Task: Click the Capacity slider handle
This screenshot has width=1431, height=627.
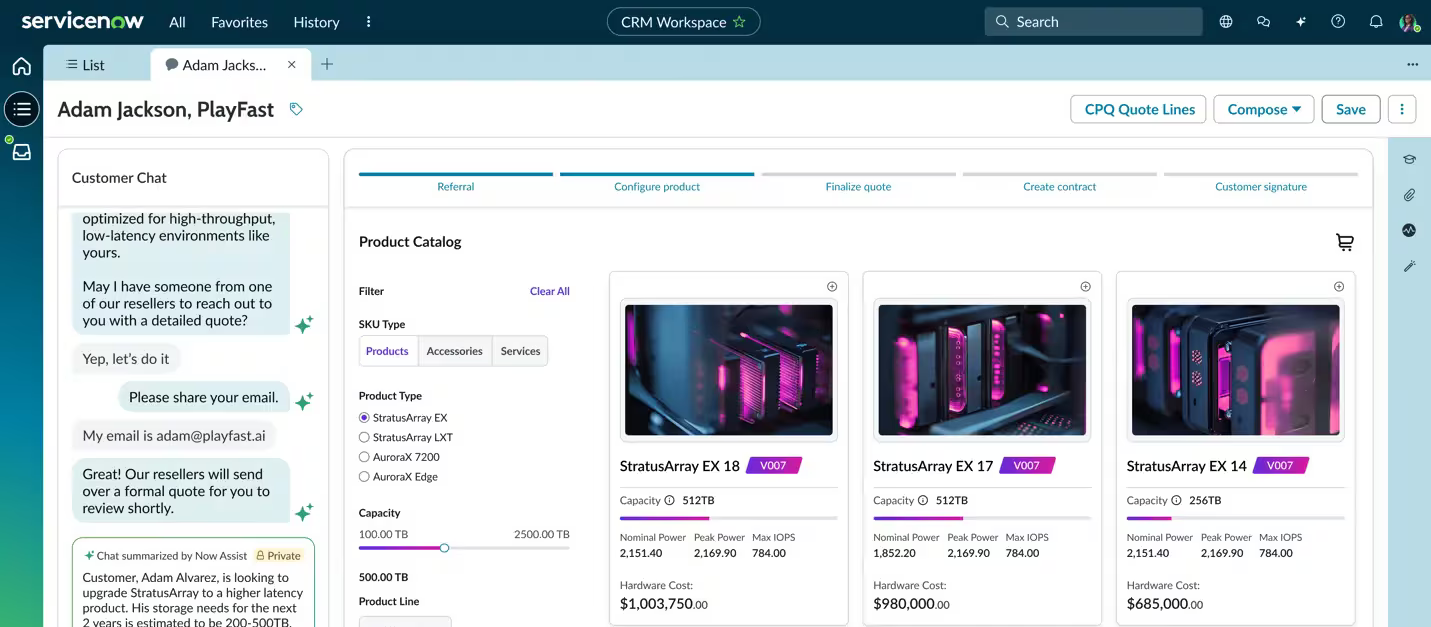Action: point(444,548)
